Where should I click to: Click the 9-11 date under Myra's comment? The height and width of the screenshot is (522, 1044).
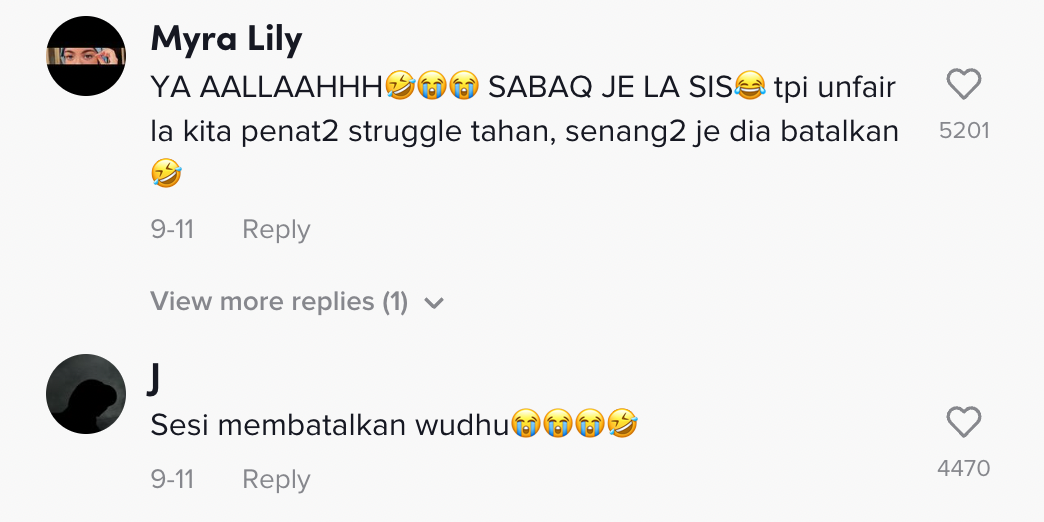pyautogui.click(x=172, y=229)
